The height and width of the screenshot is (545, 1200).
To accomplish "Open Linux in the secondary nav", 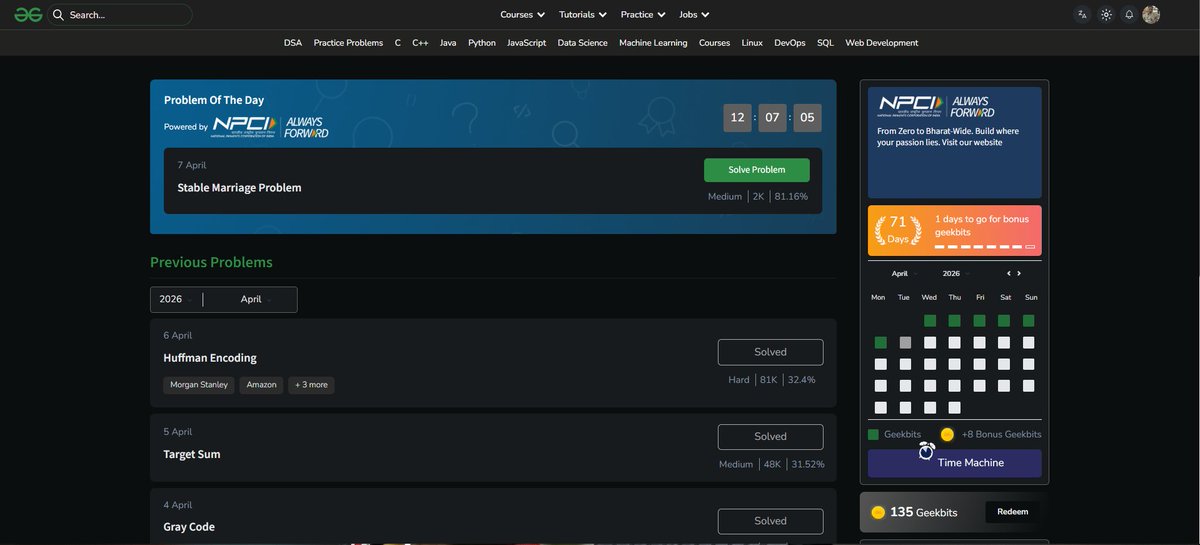I will click(752, 43).
